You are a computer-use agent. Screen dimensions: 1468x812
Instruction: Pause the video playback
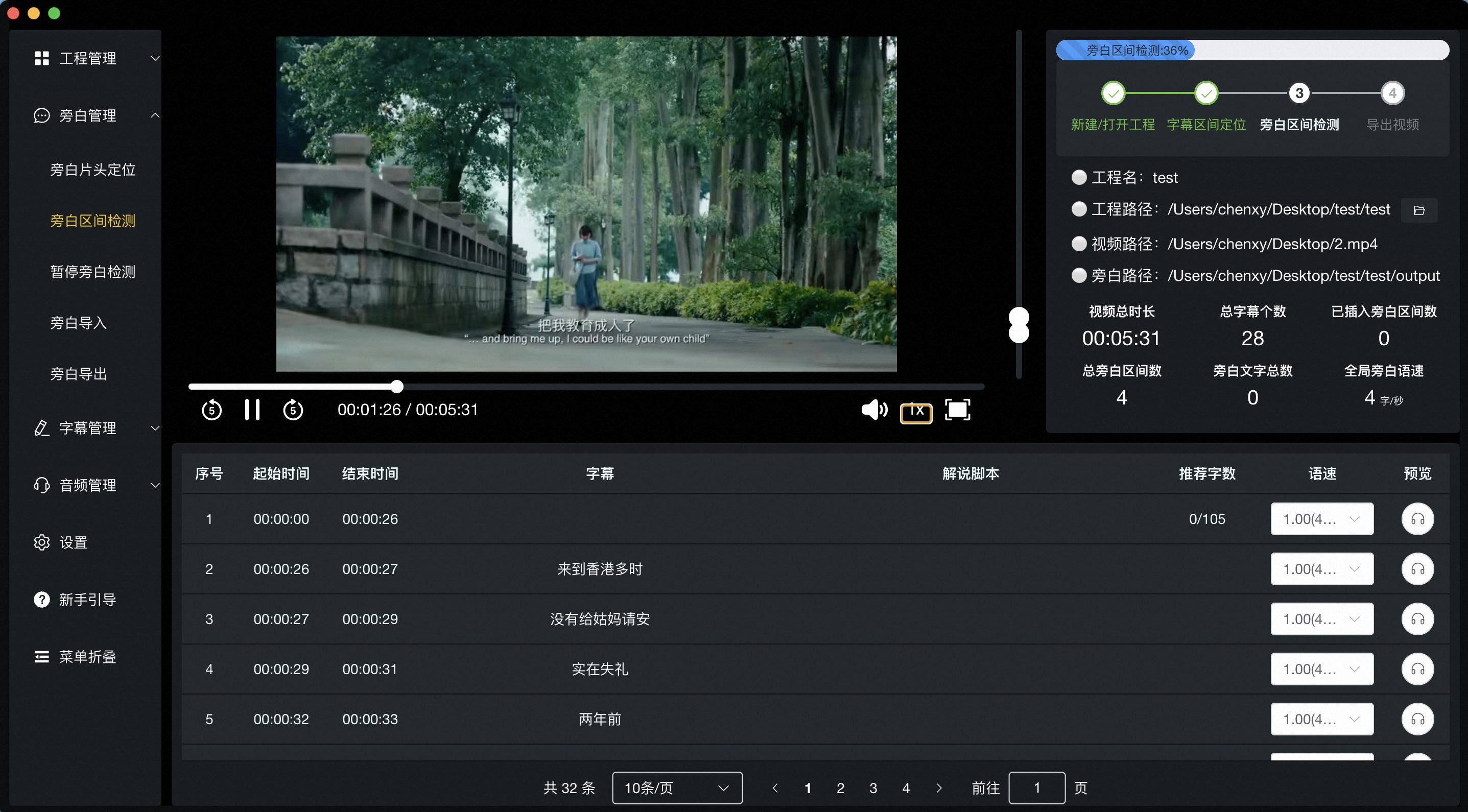pos(252,410)
